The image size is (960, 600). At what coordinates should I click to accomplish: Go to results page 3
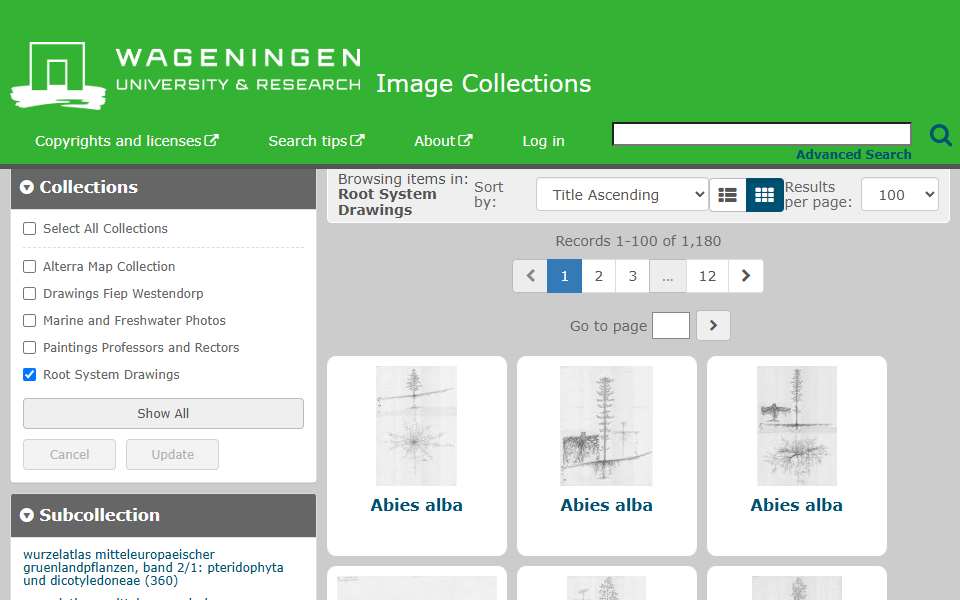coord(632,276)
